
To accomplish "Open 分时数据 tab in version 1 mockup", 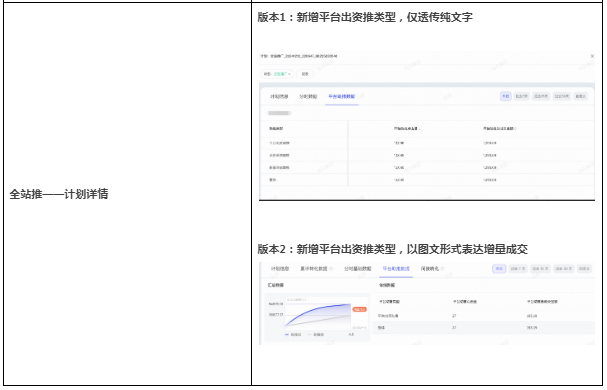I will coord(308,96).
